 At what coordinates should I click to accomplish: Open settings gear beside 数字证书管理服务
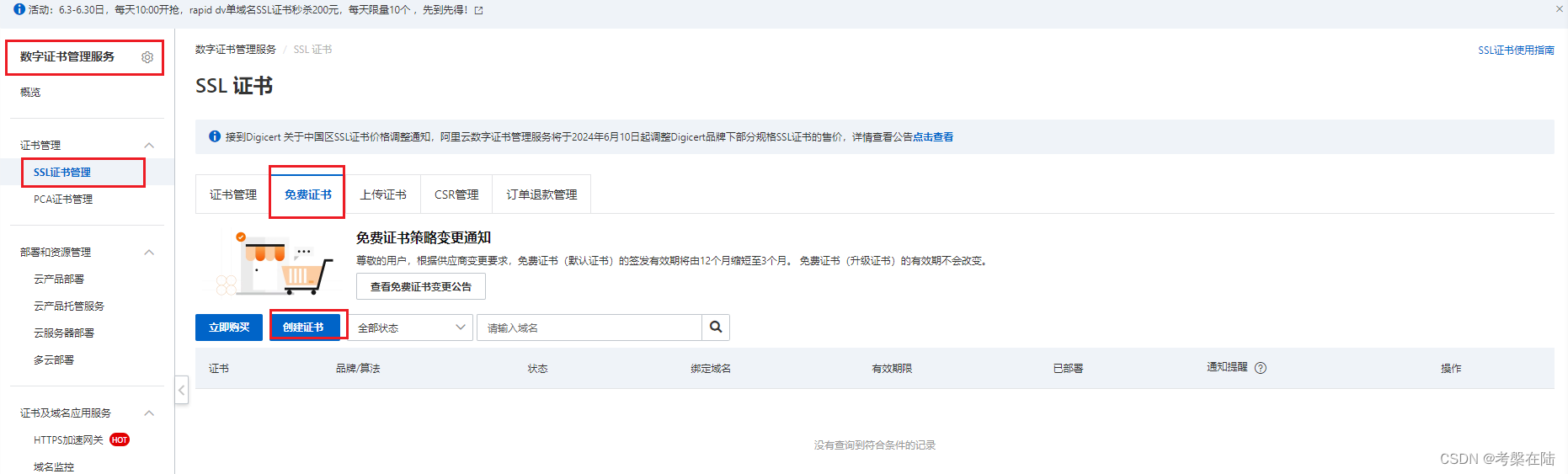(x=147, y=57)
